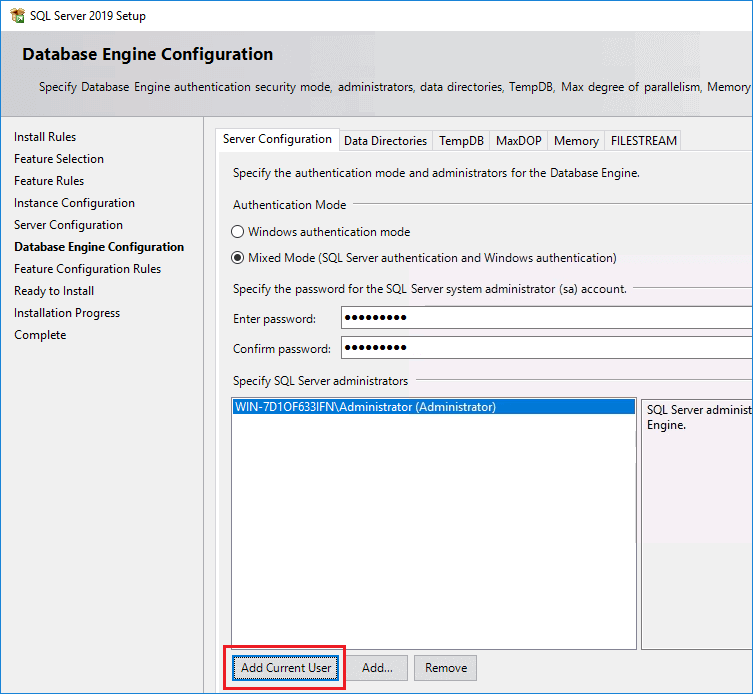Click Database Engine Configuration step in sidebar
This screenshot has width=753, height=694.
pos(99,247)
